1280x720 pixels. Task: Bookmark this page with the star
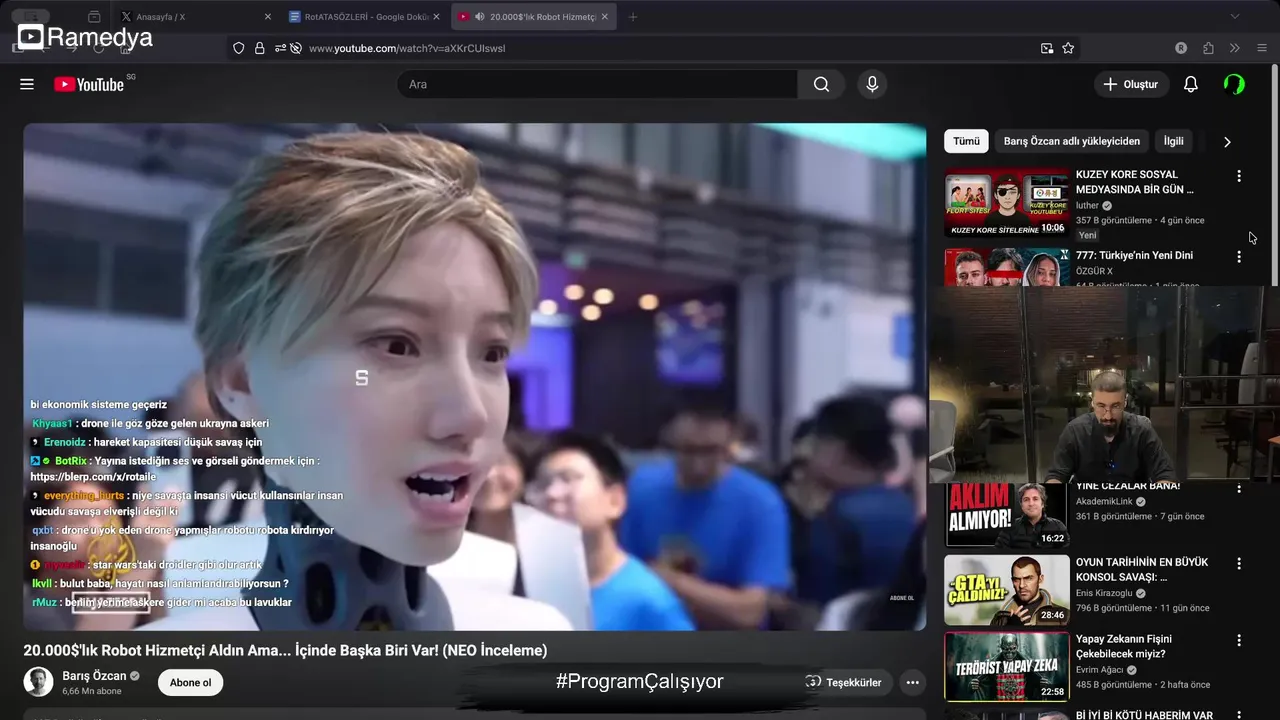pyautogui.click(x=1068, y=48)
